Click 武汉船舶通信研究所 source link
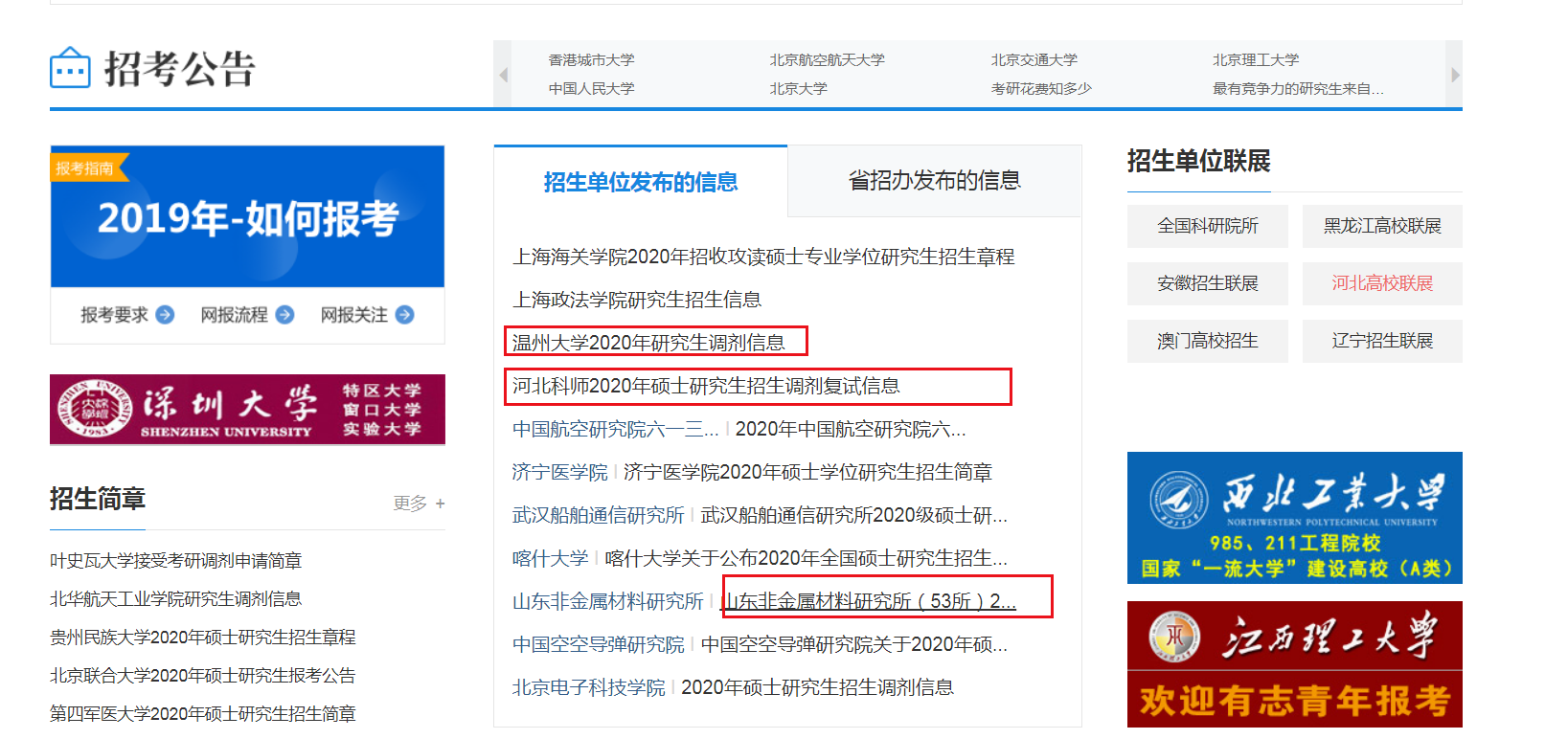1568x739 pixels. (x=598, y=515)
